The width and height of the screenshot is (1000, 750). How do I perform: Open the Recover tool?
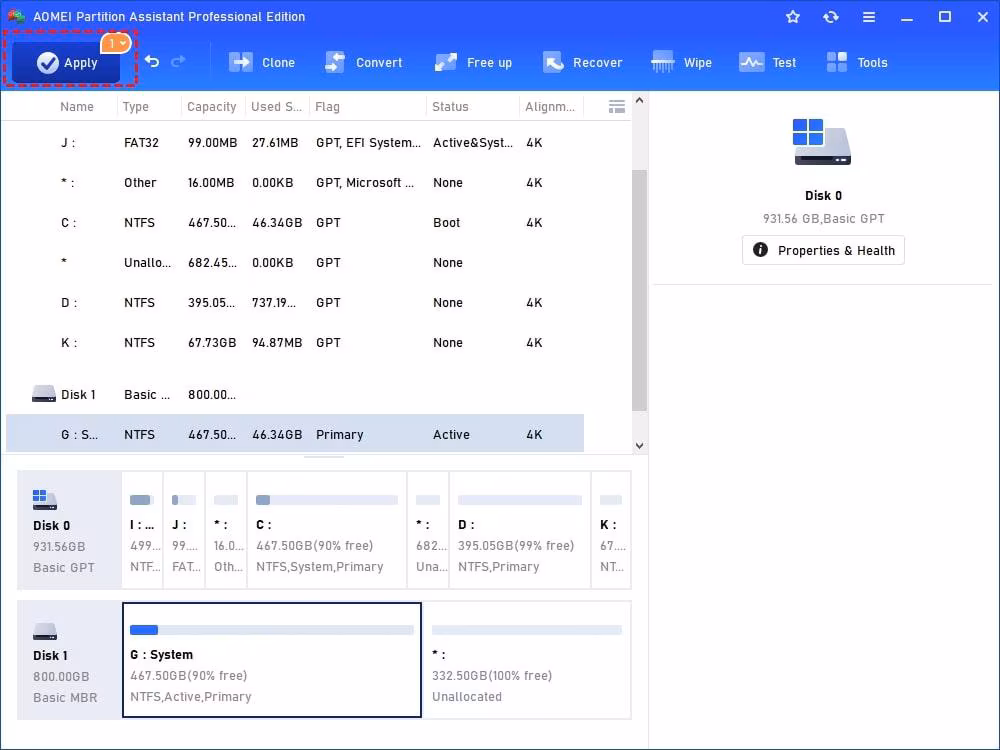click(582, 62)
